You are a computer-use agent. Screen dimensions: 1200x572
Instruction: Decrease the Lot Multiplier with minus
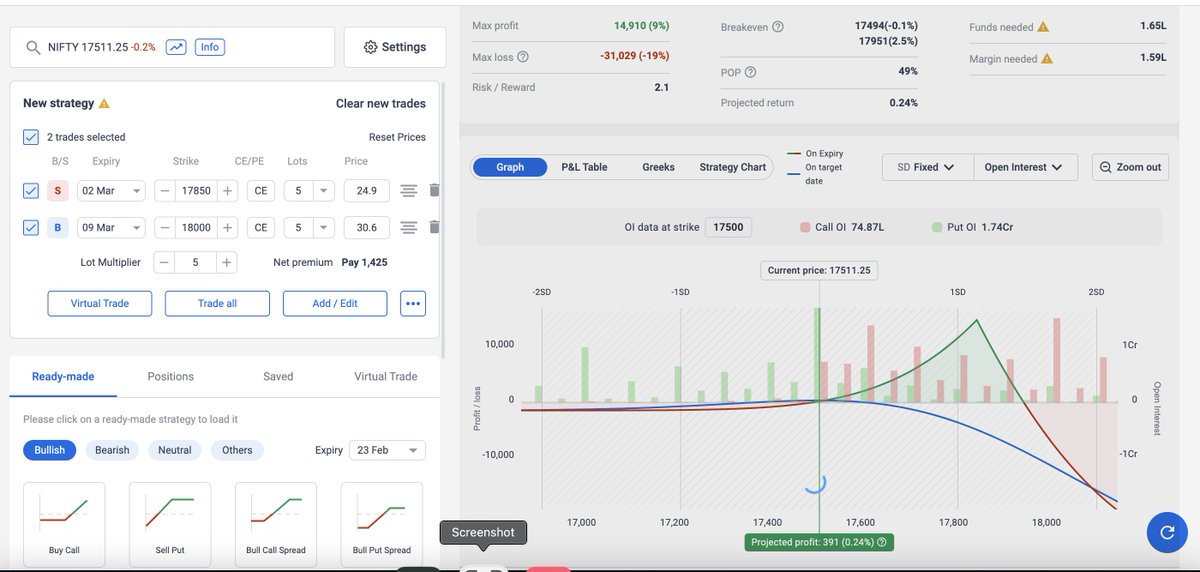tap(164, 262)
